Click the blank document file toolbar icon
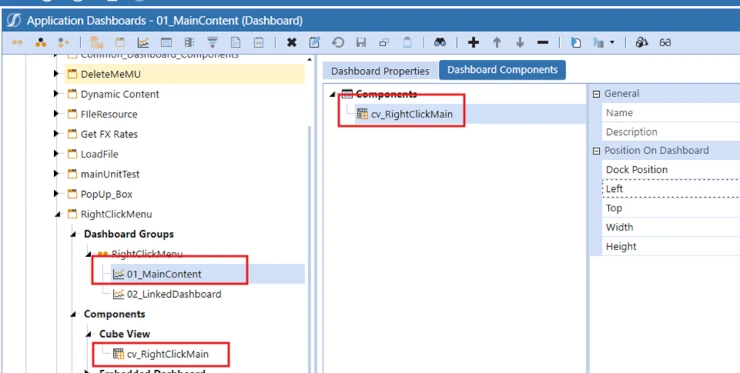The width and height of the screenshot is (740, 373). click(235, 42)
